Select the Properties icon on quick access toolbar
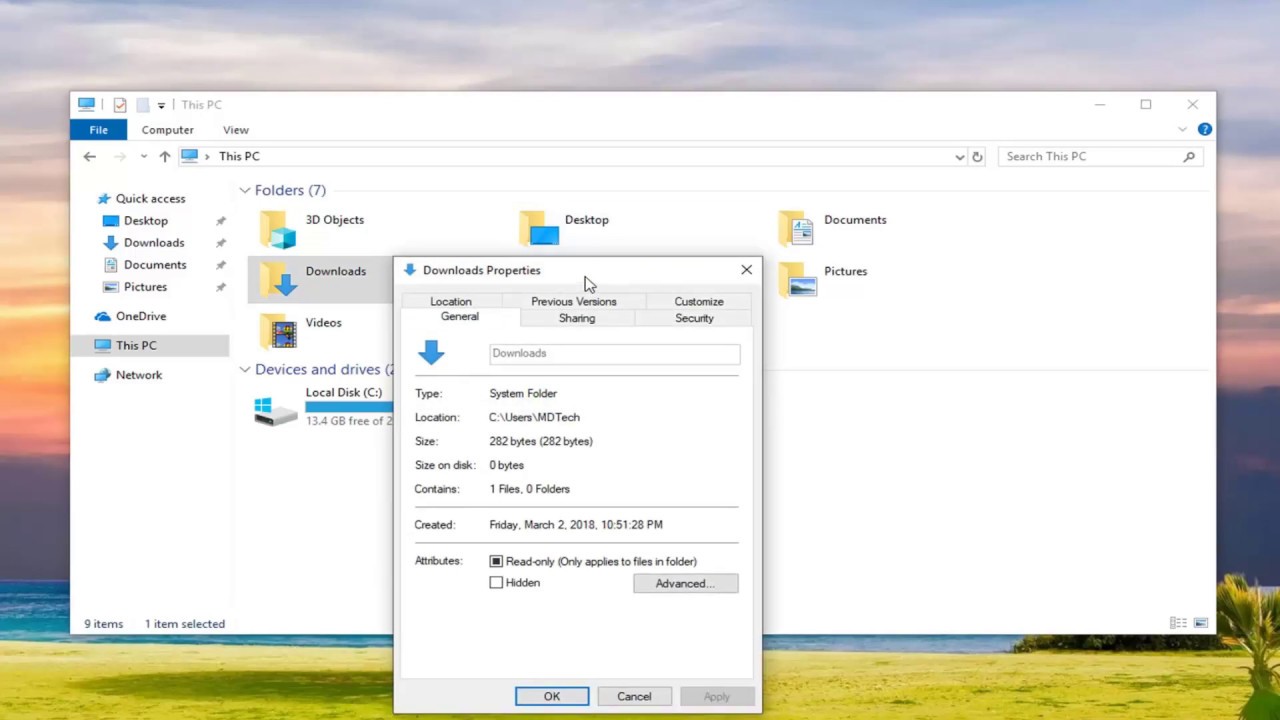 [120, 104]
